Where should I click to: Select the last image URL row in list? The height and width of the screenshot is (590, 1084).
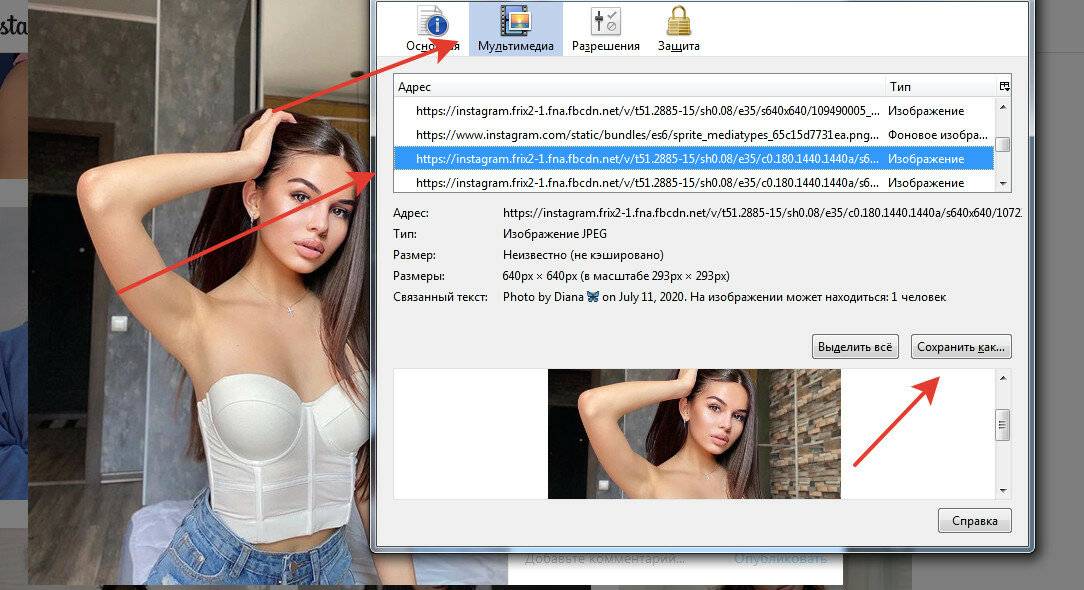pyautogui.click(x=647, y=183)
